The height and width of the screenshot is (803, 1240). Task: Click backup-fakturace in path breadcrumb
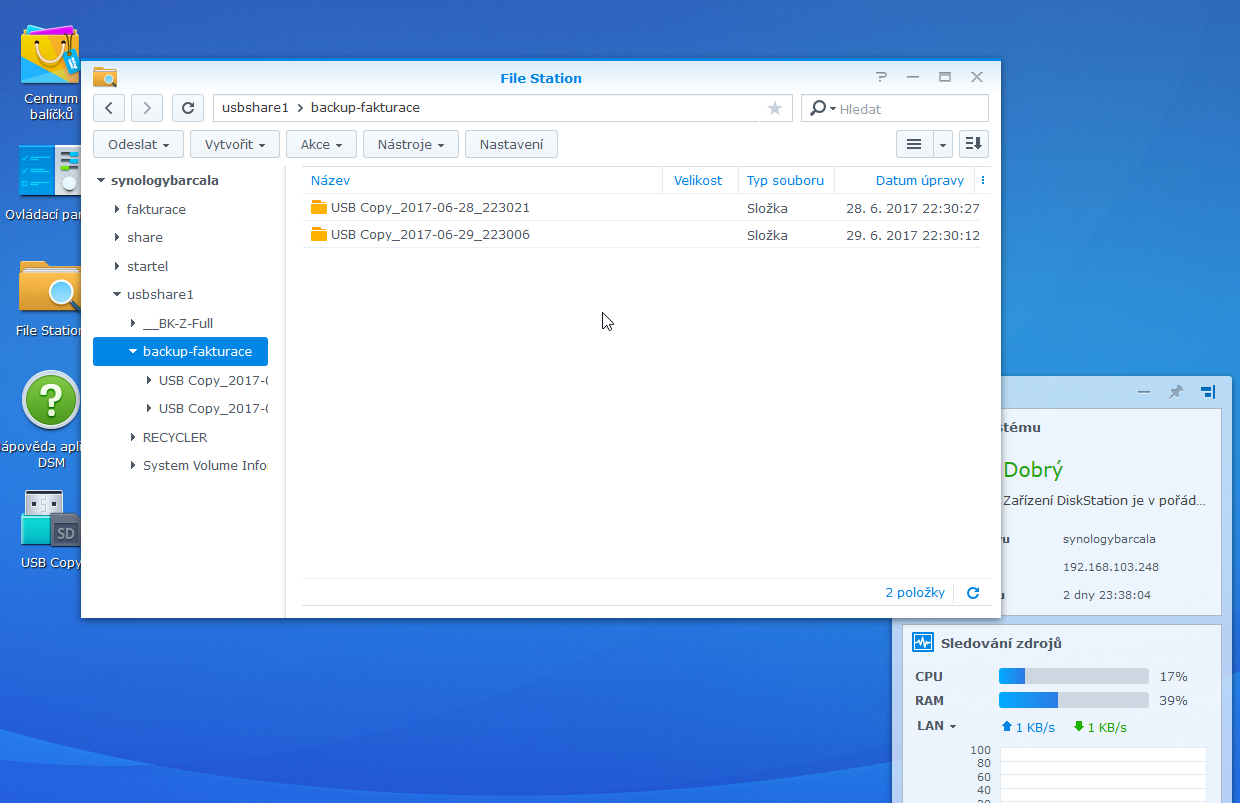point(365,108)
